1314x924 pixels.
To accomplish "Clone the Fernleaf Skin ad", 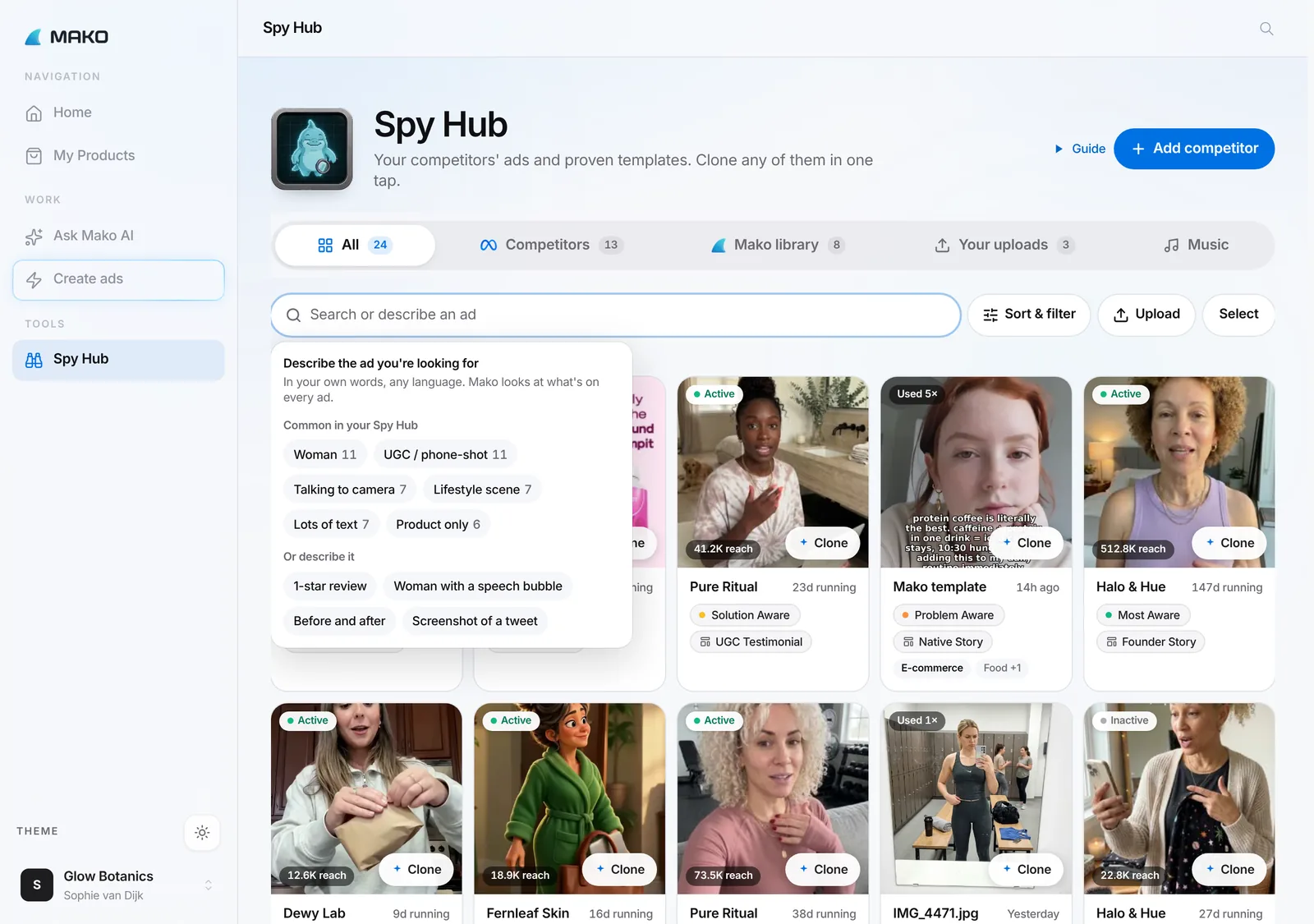I will pos(620,869).
